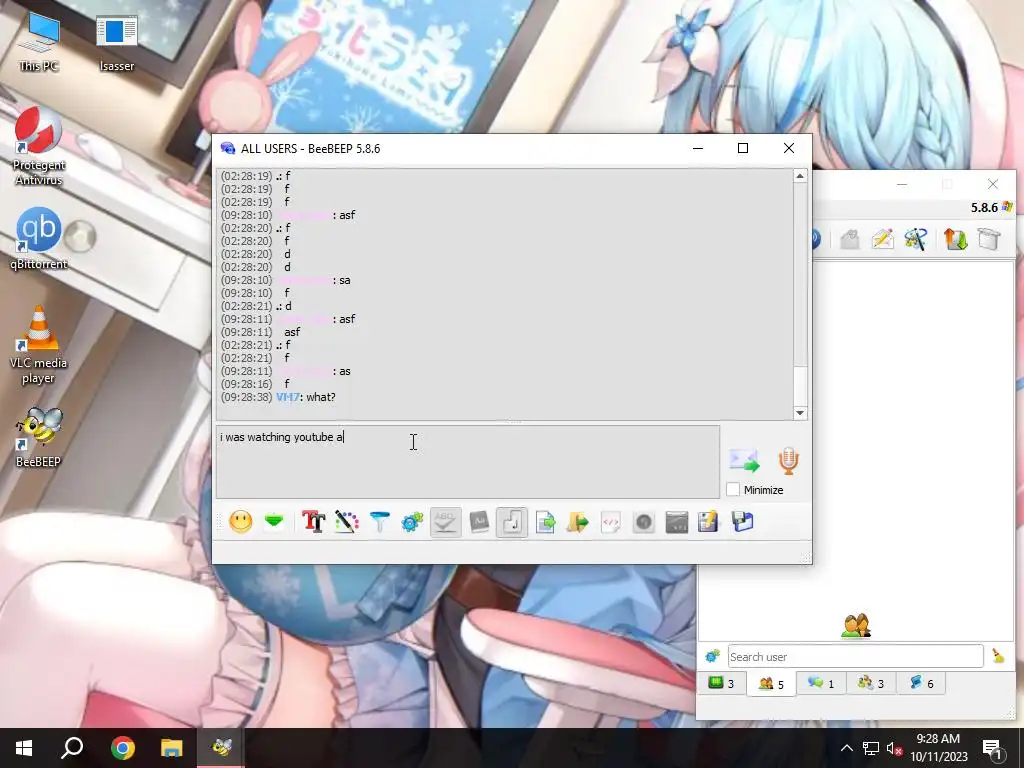Click the two-people users icon above search
Screen dimensions: 1024x768
pyautogui.click(x=856, y=625)
